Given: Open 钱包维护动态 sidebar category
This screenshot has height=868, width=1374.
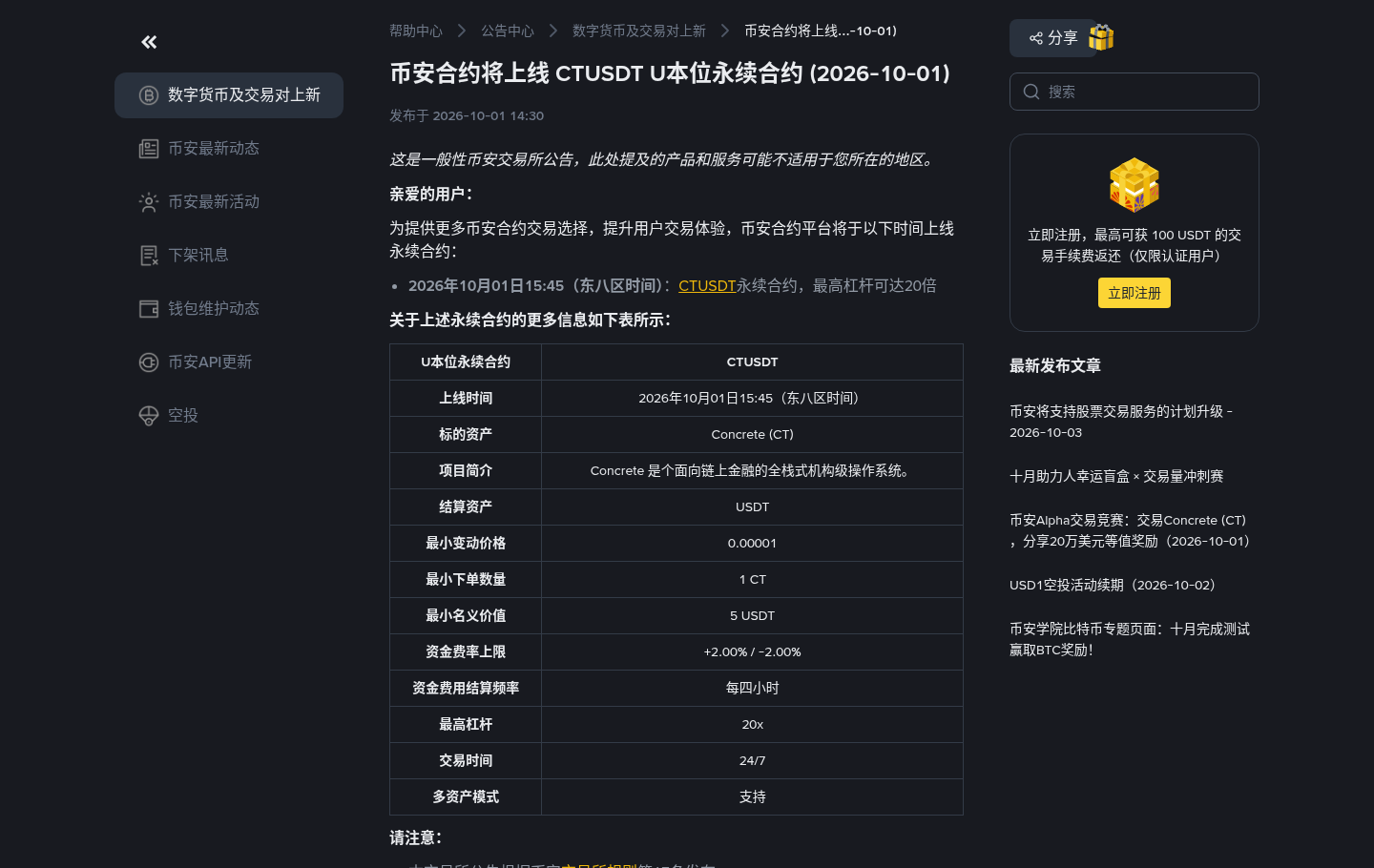Looking at the screenshot, I should pyautogui.click(x=229, y=309).
